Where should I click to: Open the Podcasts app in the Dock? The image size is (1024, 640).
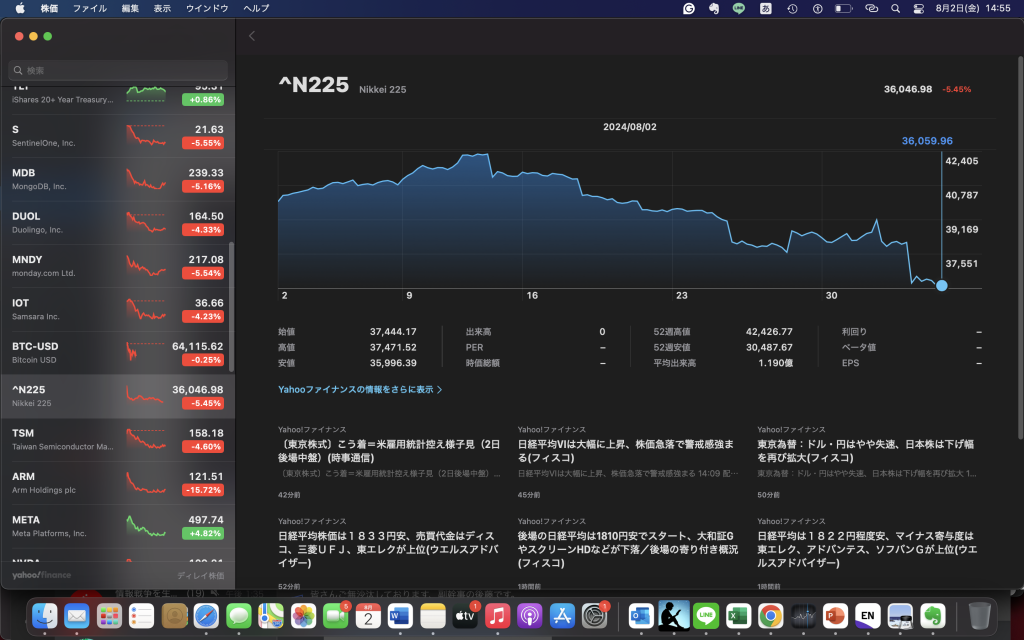[x=530, y=616]
